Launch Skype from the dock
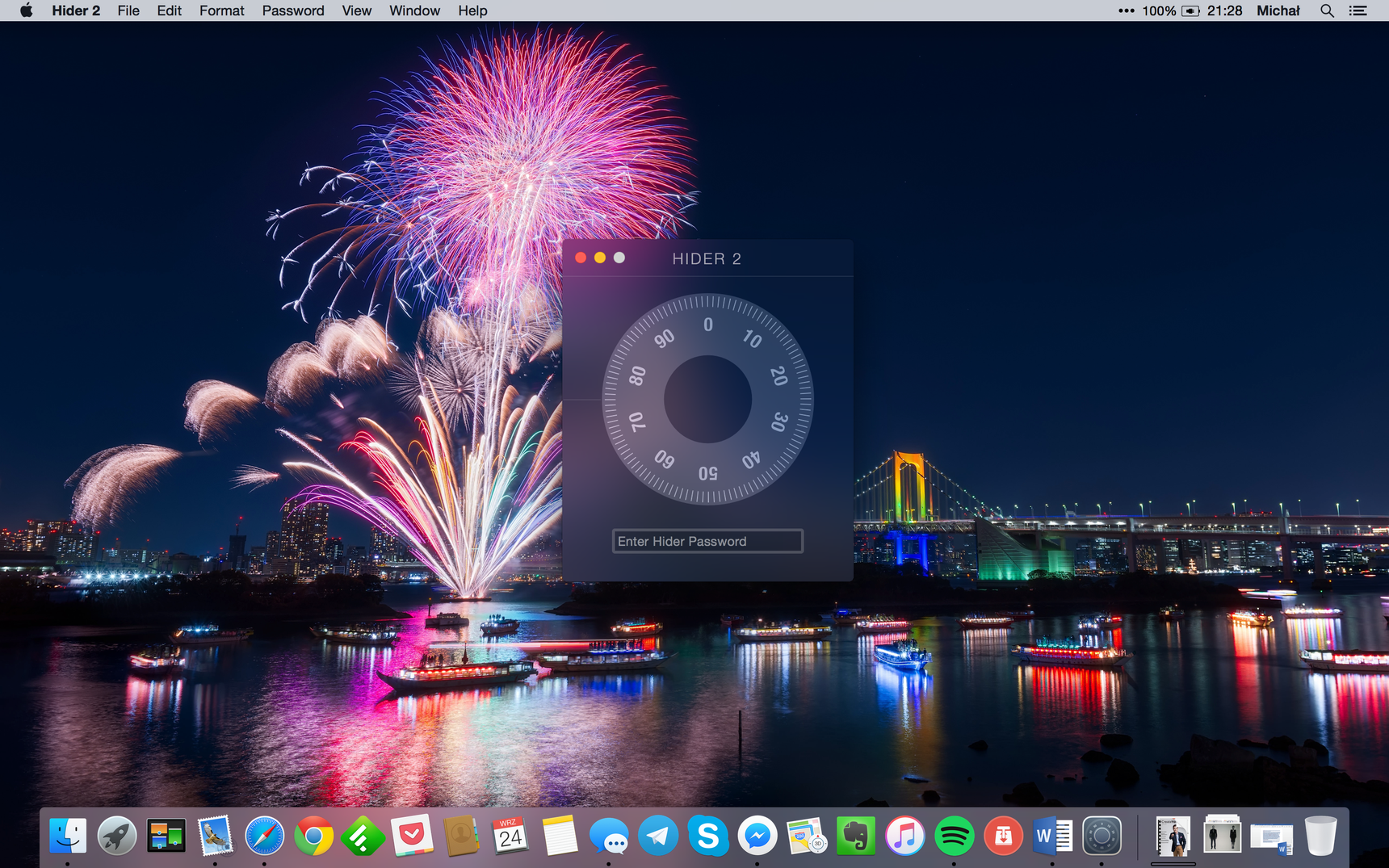This screenshot has width=1389, height=868. pos(707,837)
